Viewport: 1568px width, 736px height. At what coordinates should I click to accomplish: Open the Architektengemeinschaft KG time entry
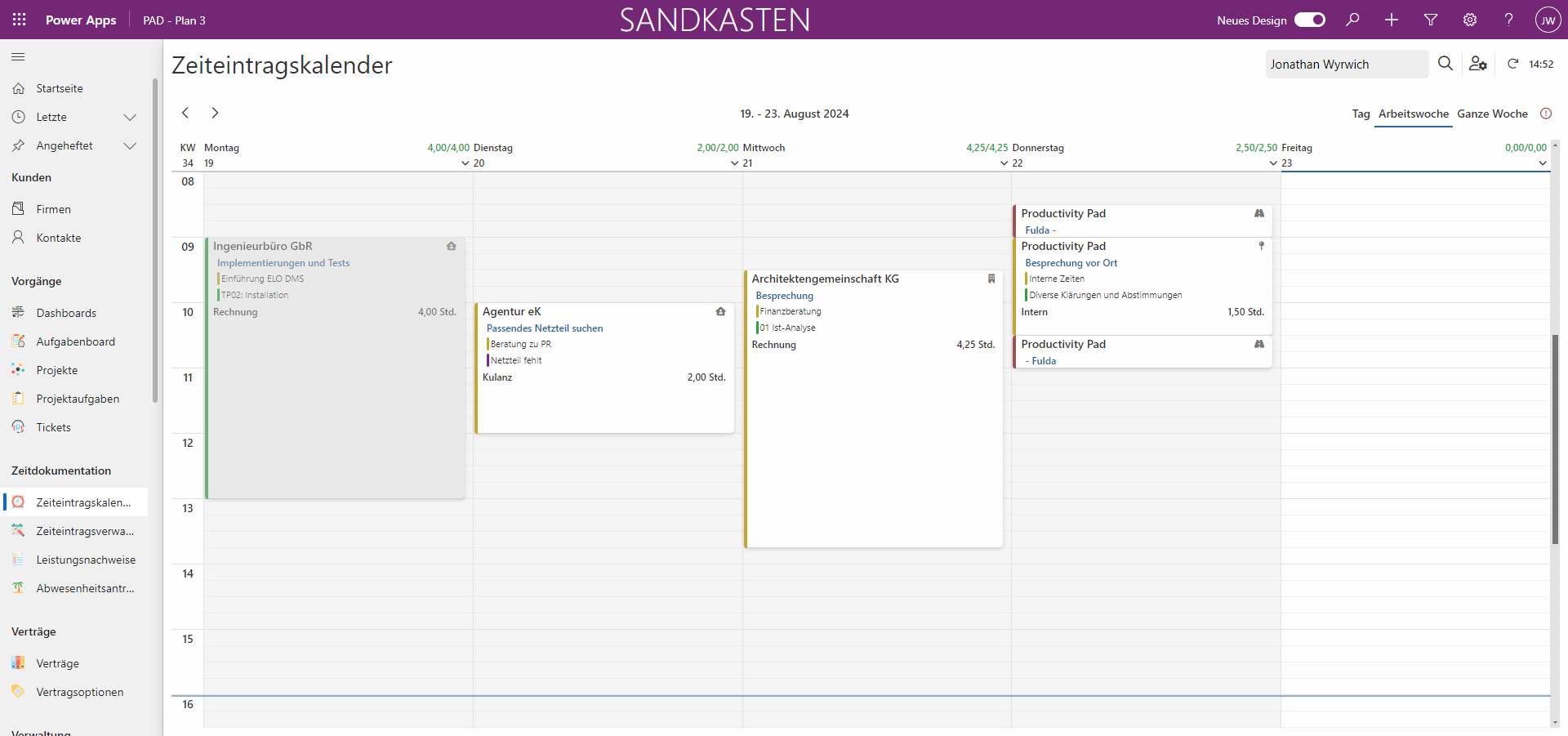click(x=873, y=408)
